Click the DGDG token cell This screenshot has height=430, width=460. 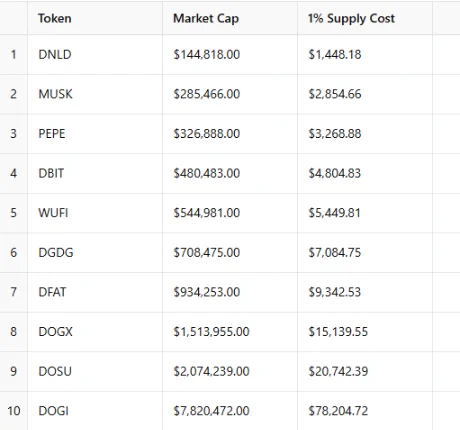tap(95, 253)
